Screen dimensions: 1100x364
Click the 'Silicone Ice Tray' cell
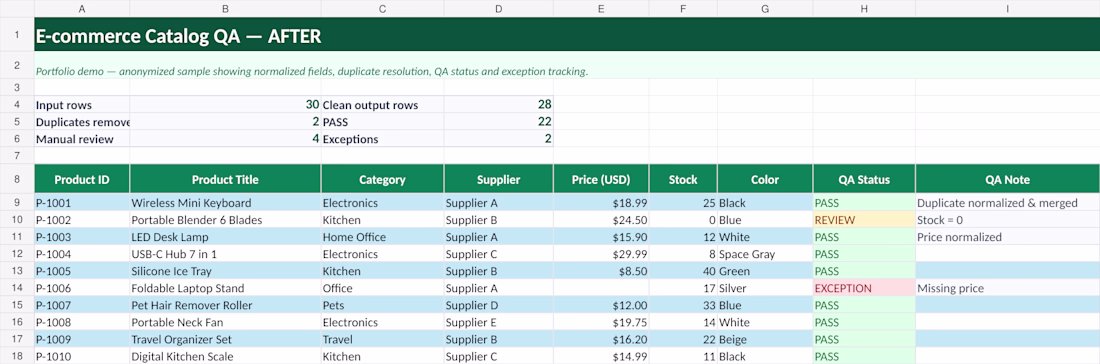coord(225,271)
